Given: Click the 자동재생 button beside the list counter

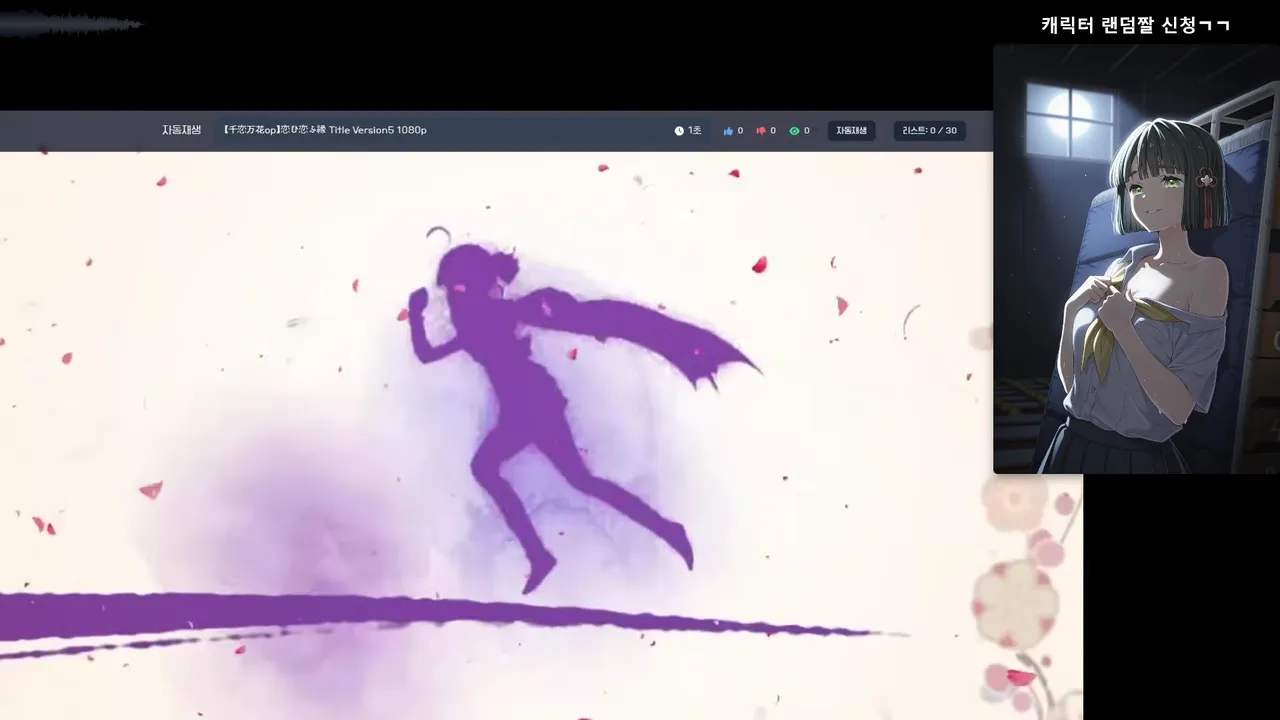Looking at the screenshot, I should (x=851, y=131).
